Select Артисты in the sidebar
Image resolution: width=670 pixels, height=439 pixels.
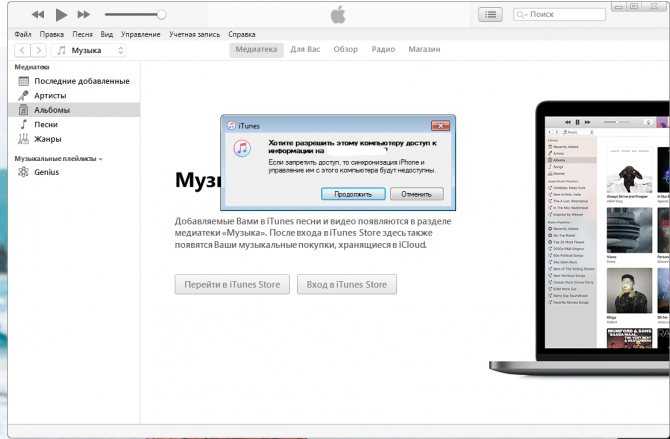click(74, 96)
